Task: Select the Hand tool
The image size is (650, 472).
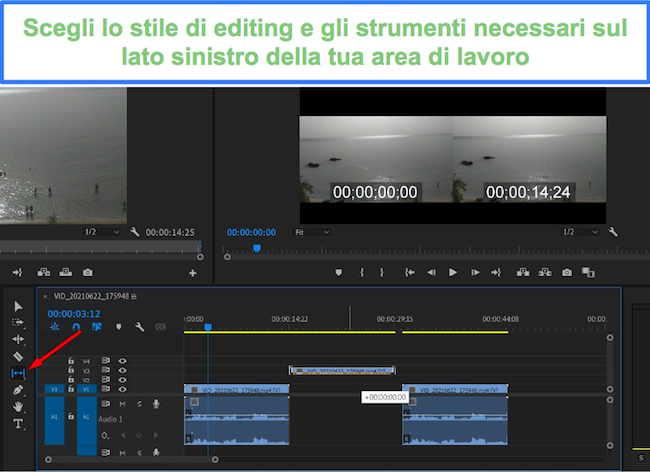Action: [18, 407]
